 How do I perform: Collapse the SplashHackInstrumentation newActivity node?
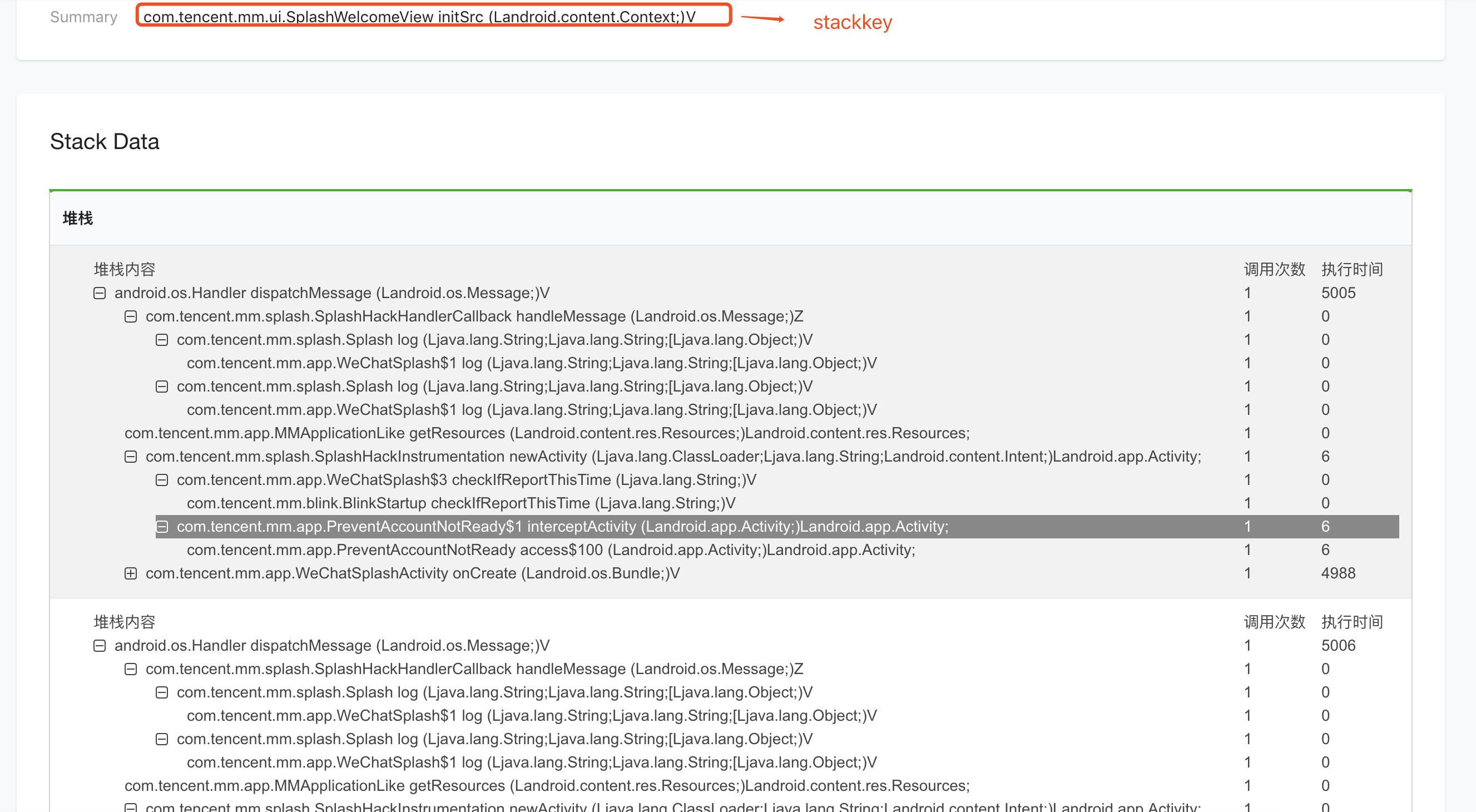click(131, 456)
